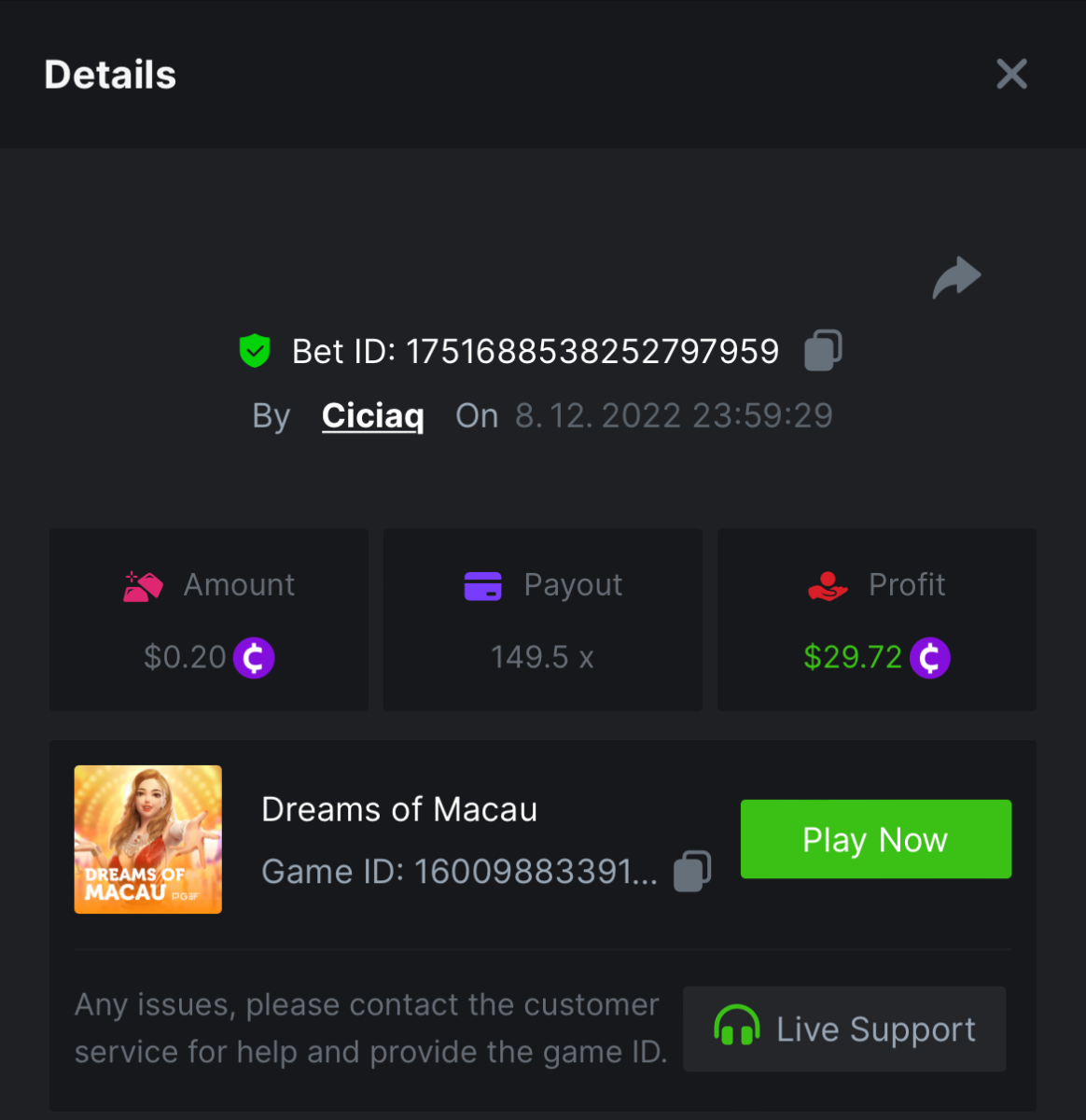1086x1120 pixels.
Task: Open the Dreams of Macau thumbnail
Action: 148,839
